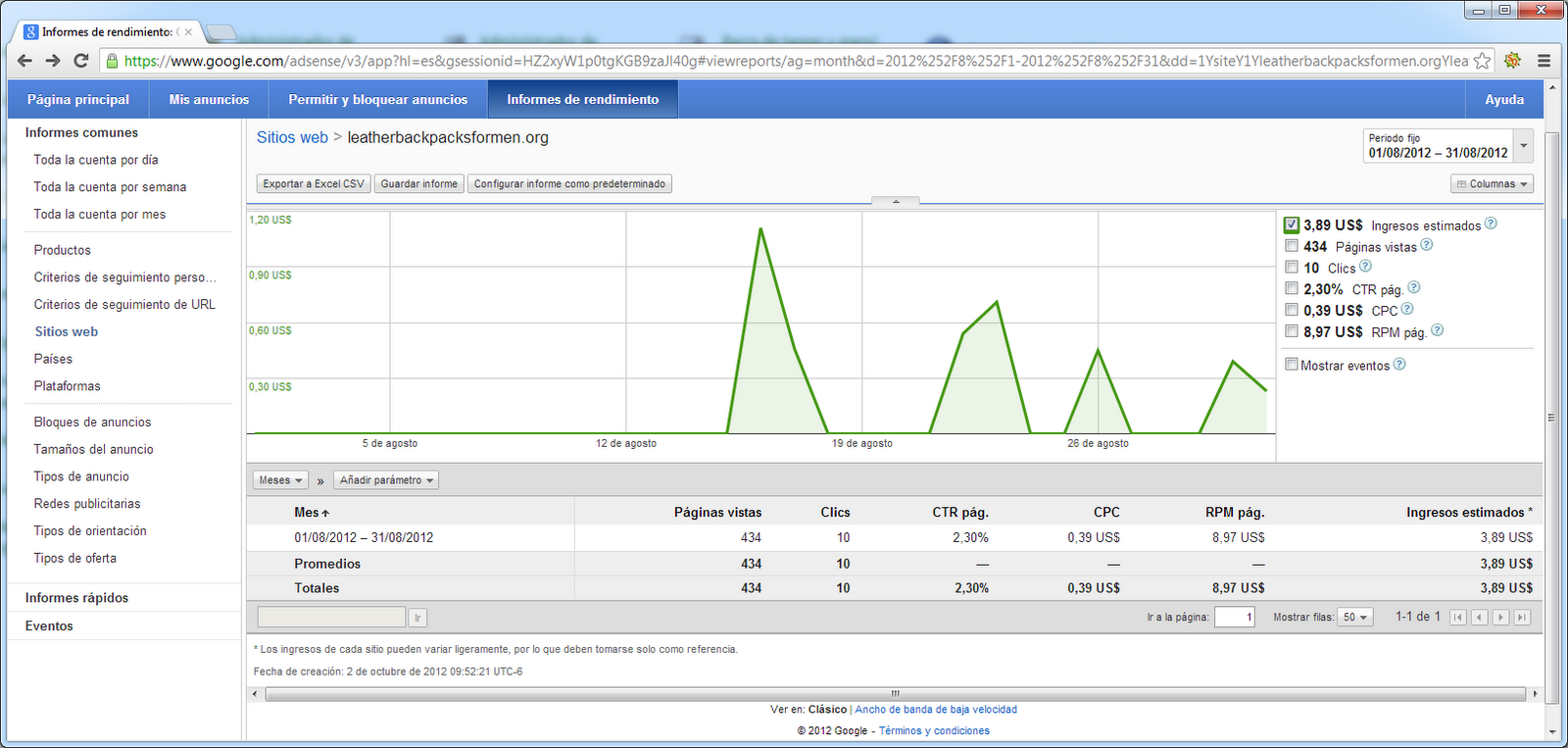Open the Mostrar filas 50 dropdown
Screen dimensions: 1568x748
tap(1355, 618)
